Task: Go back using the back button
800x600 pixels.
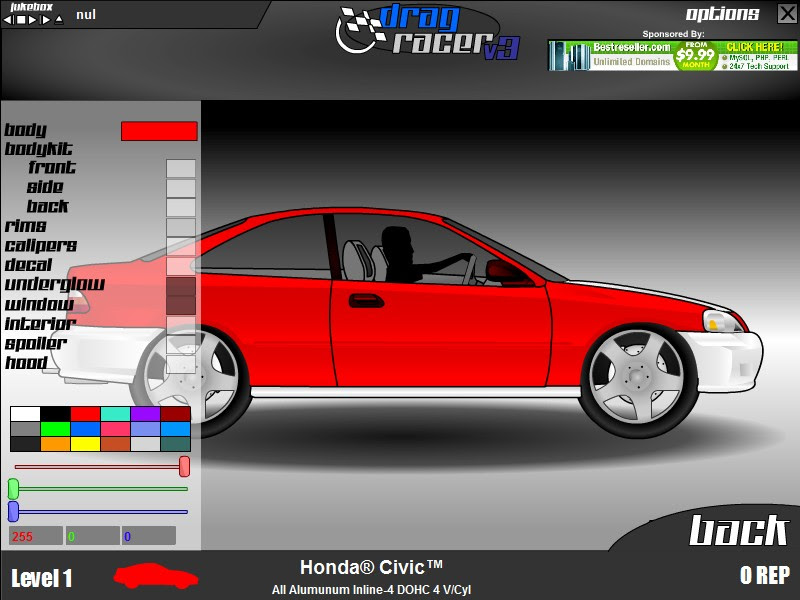Action: point(738,531)
